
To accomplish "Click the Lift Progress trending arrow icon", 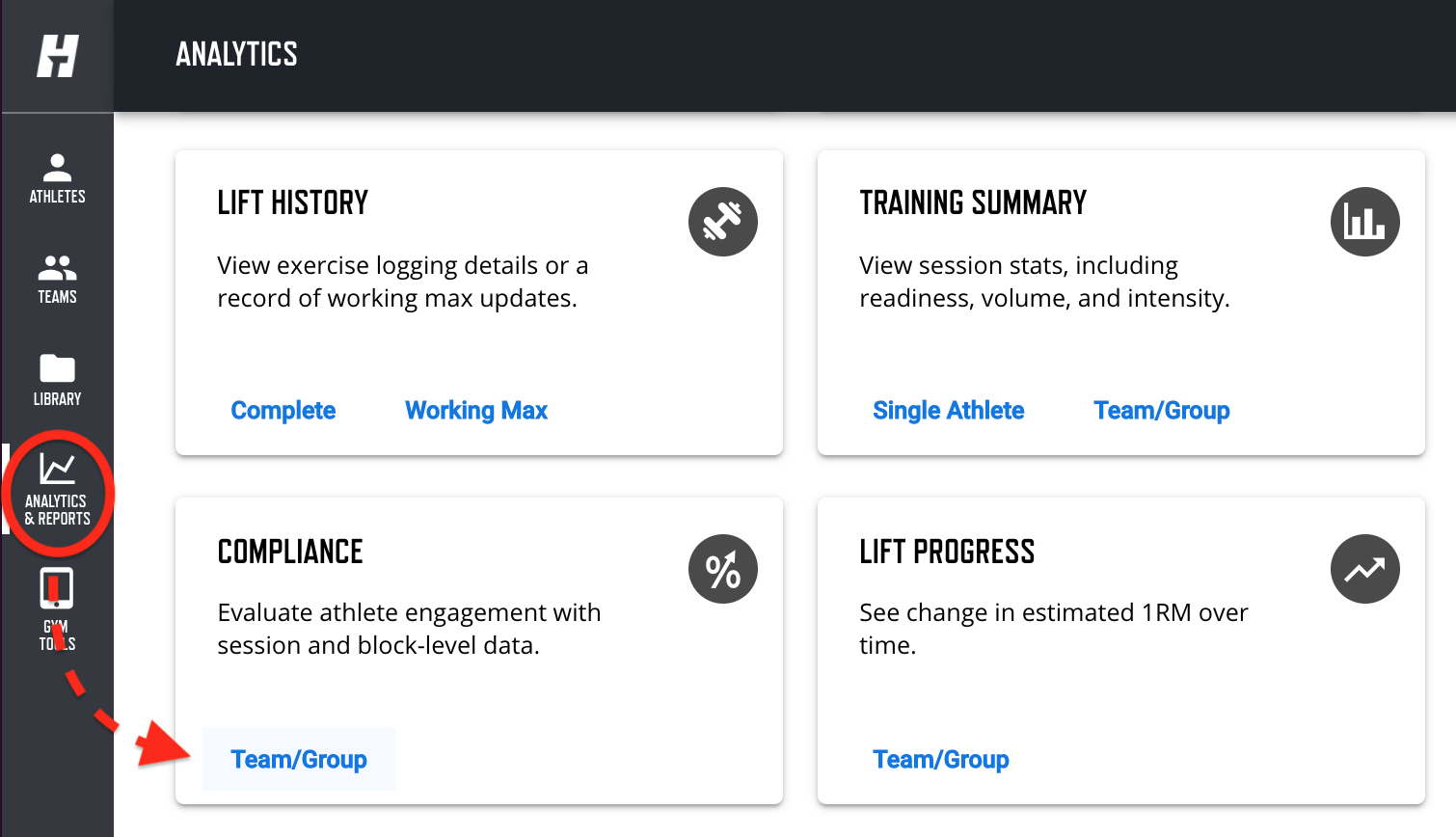I will pyautogui.click(x=1365, y=569).
